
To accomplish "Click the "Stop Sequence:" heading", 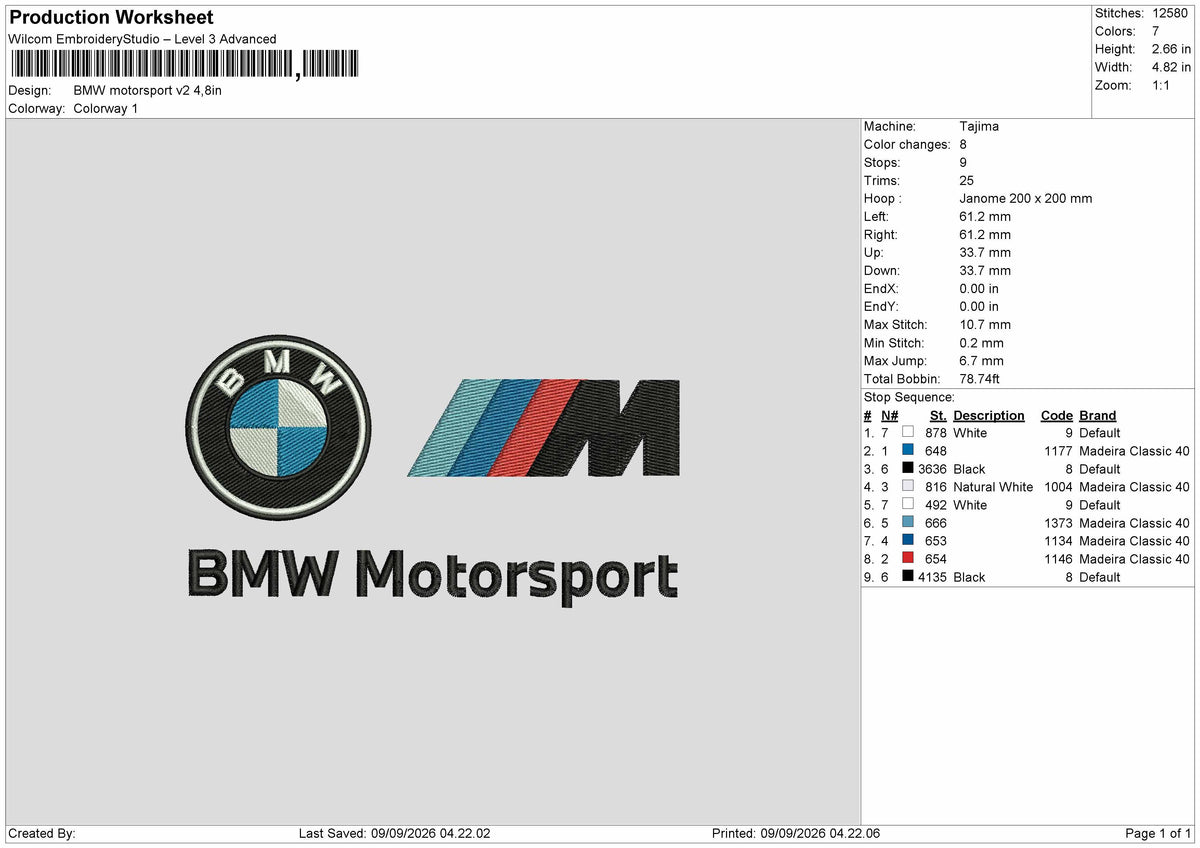I will point(909,397).
